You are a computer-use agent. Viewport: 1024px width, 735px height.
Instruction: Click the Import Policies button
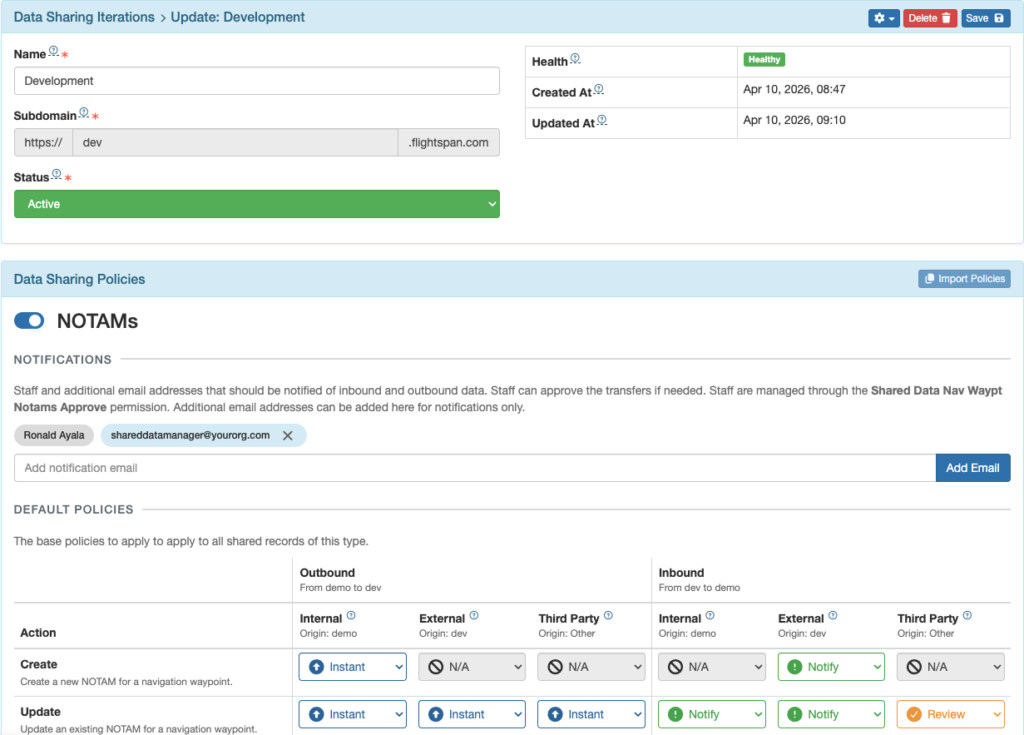[964, 279]
